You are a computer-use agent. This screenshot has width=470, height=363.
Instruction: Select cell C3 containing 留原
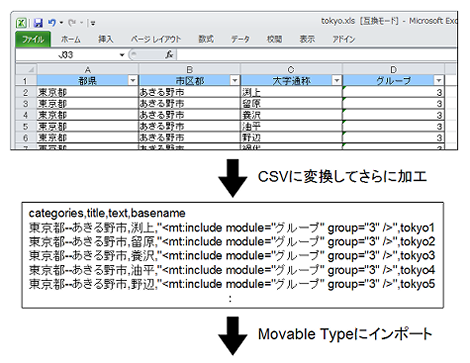click(291, 104)
